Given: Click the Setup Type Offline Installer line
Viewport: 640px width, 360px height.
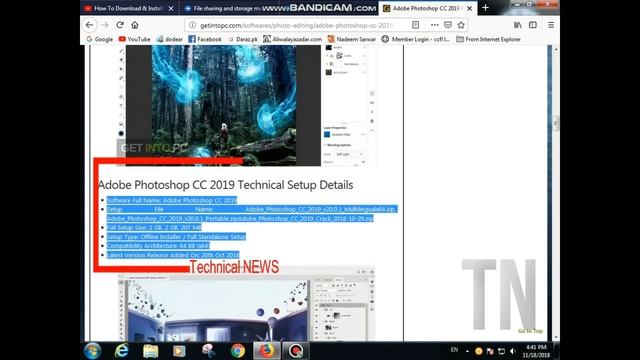Looking at the screenshot, I should [176, 237].
